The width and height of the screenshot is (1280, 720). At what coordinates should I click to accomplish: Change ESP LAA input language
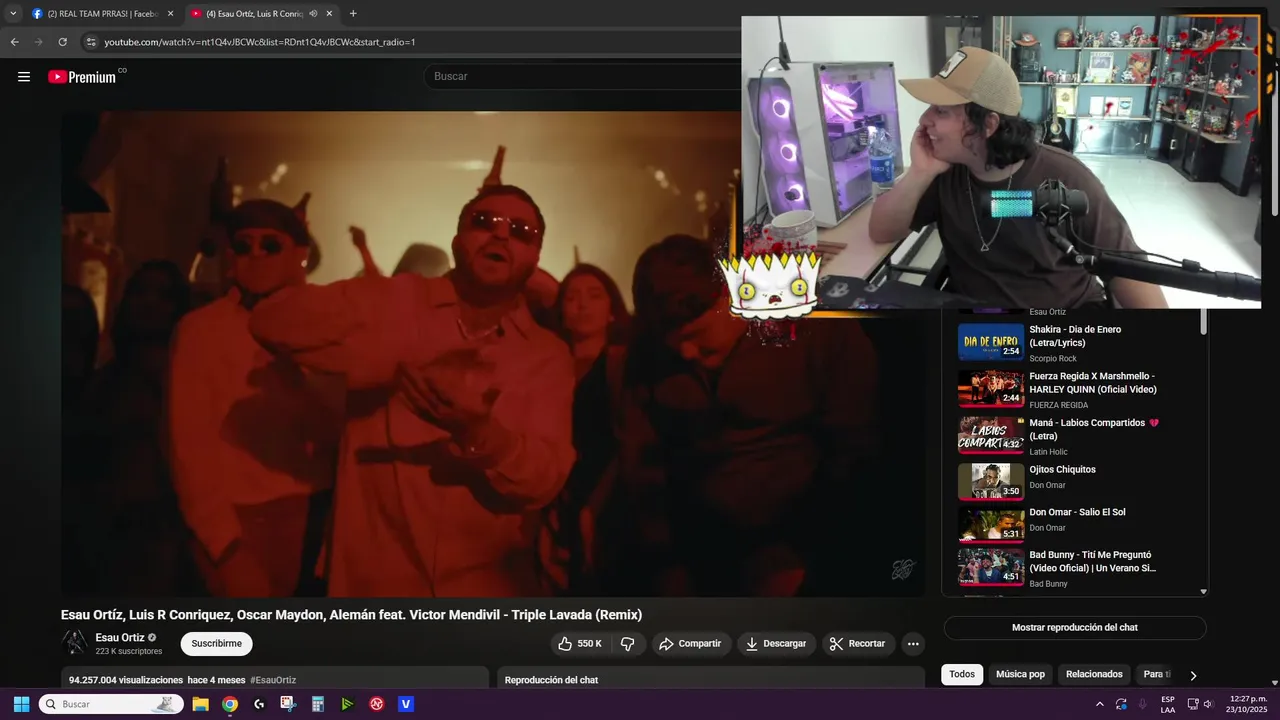coord(1168,704)
